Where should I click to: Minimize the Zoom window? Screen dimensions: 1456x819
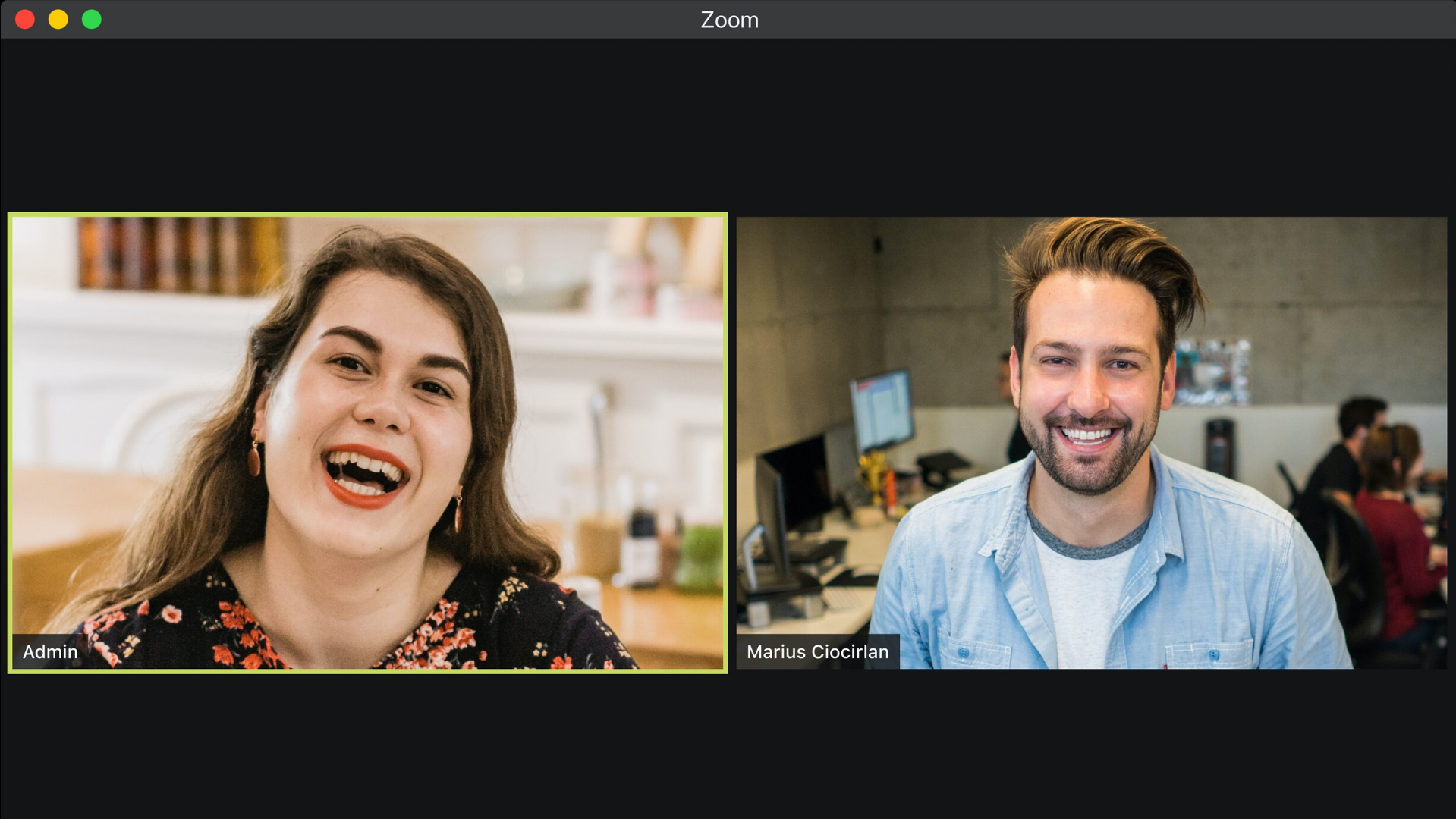pos(58,20)
